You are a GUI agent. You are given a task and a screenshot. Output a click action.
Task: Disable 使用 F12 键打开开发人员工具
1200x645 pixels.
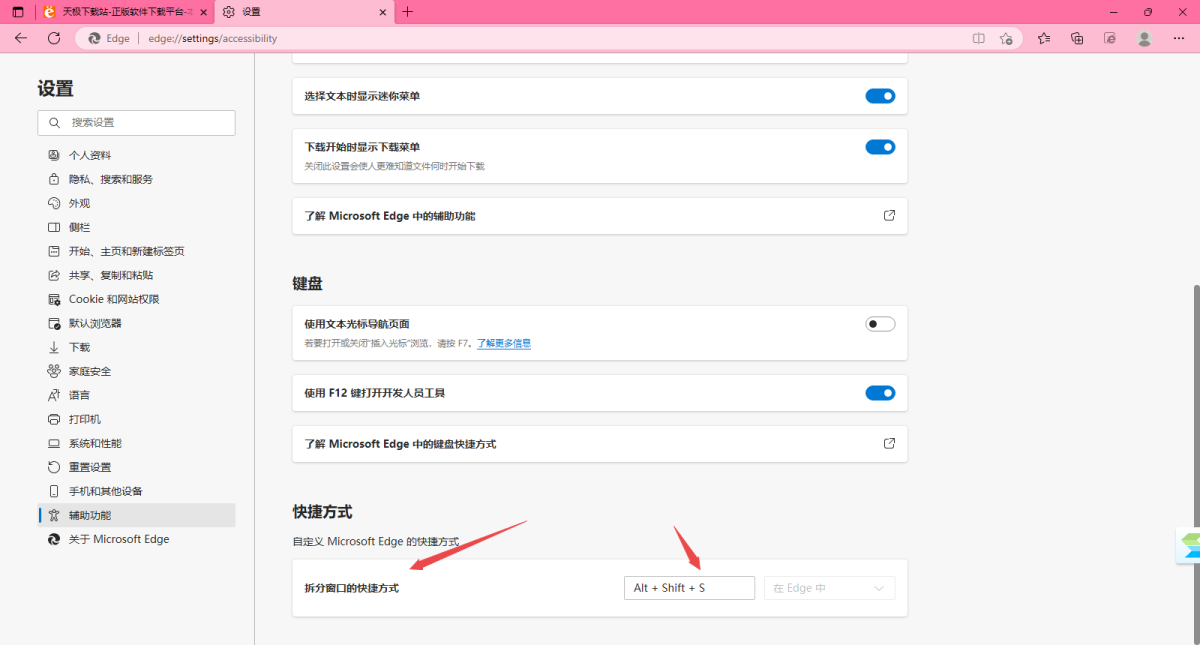pos(880,392)
